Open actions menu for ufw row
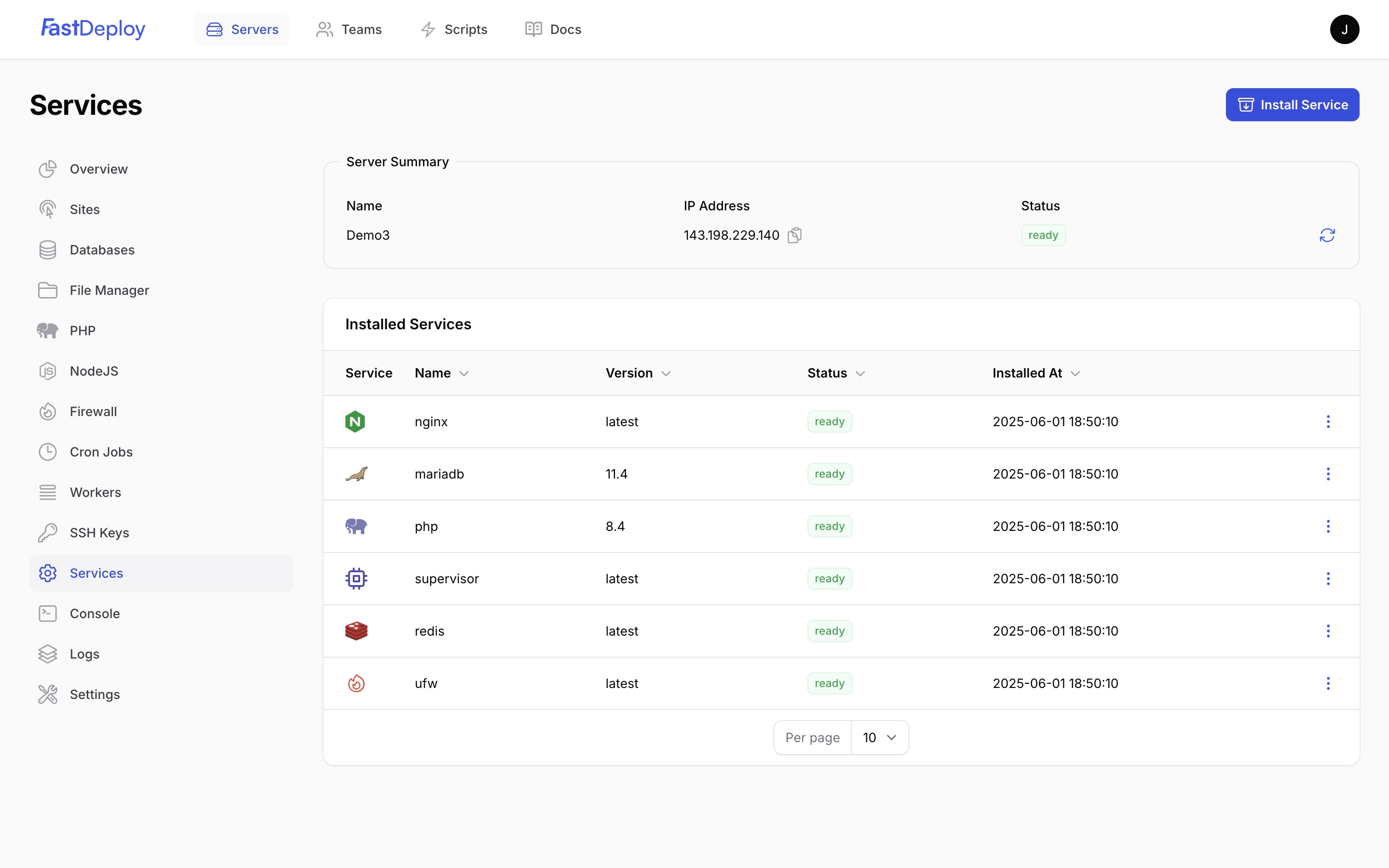Viewport: 1389px width, 868px height. coord(1327,683)
